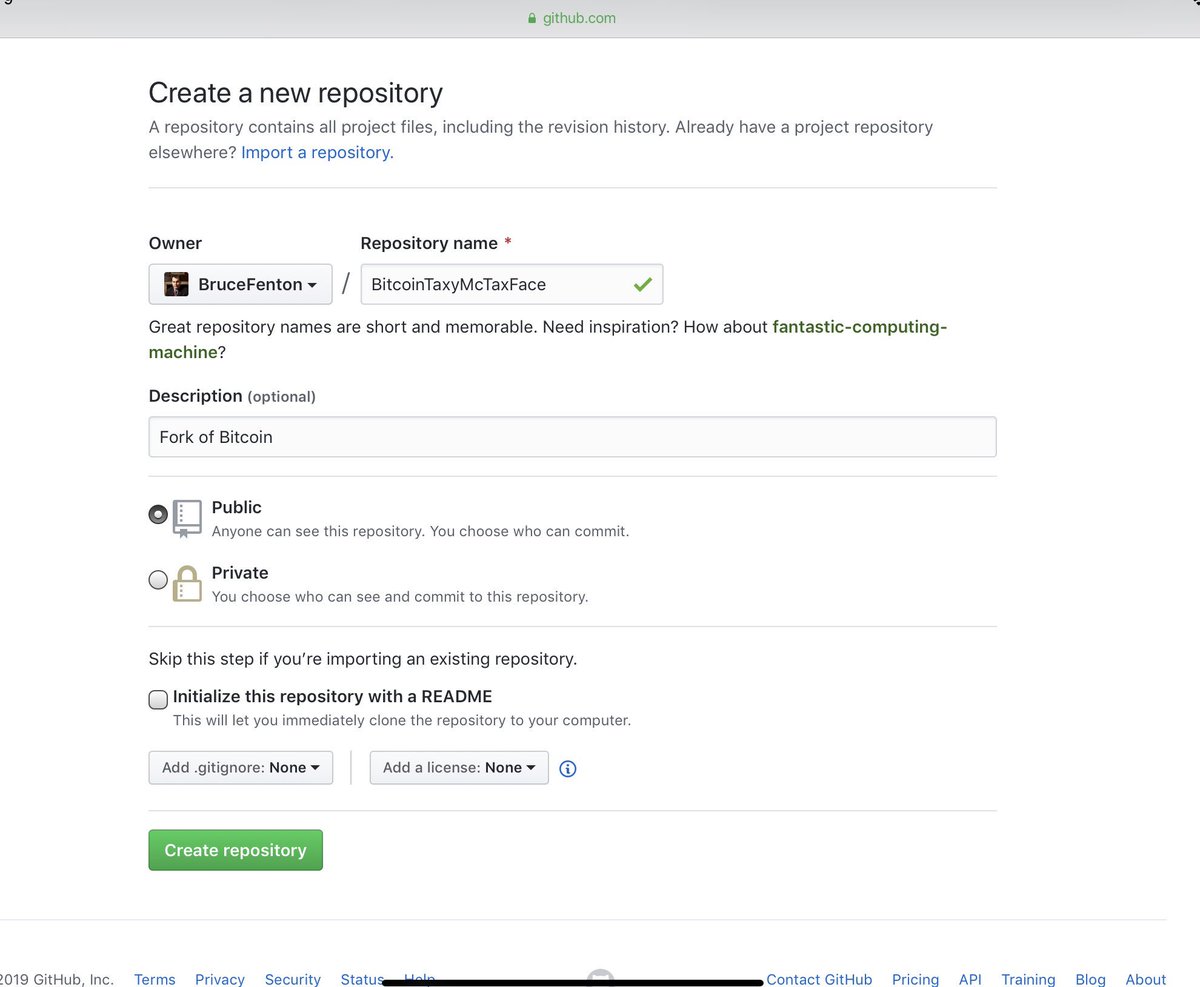Click the 'Owner' label
1200x987 pixels.
pos(175,243)
